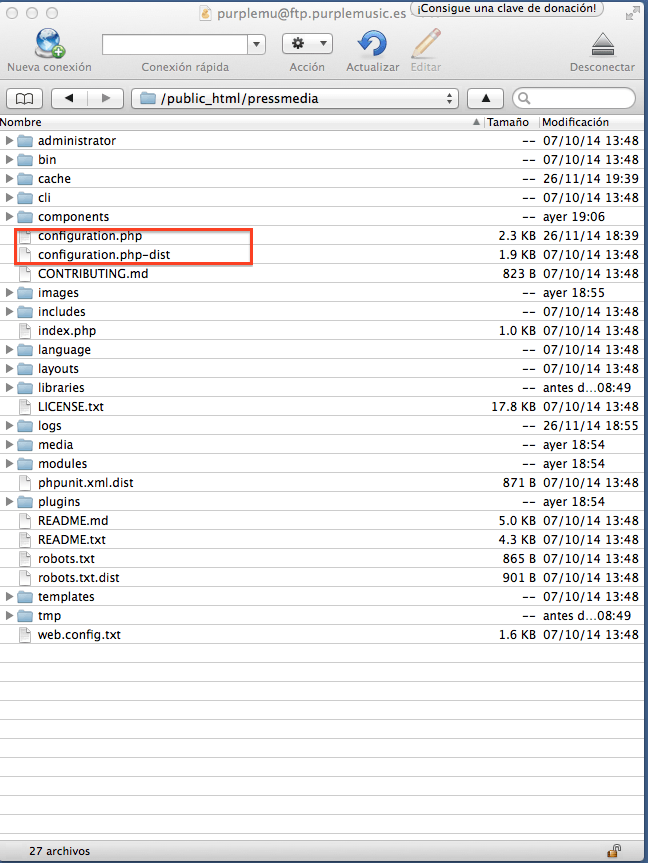
Task: Expand the images folder triangle
Action: [9, 292]
